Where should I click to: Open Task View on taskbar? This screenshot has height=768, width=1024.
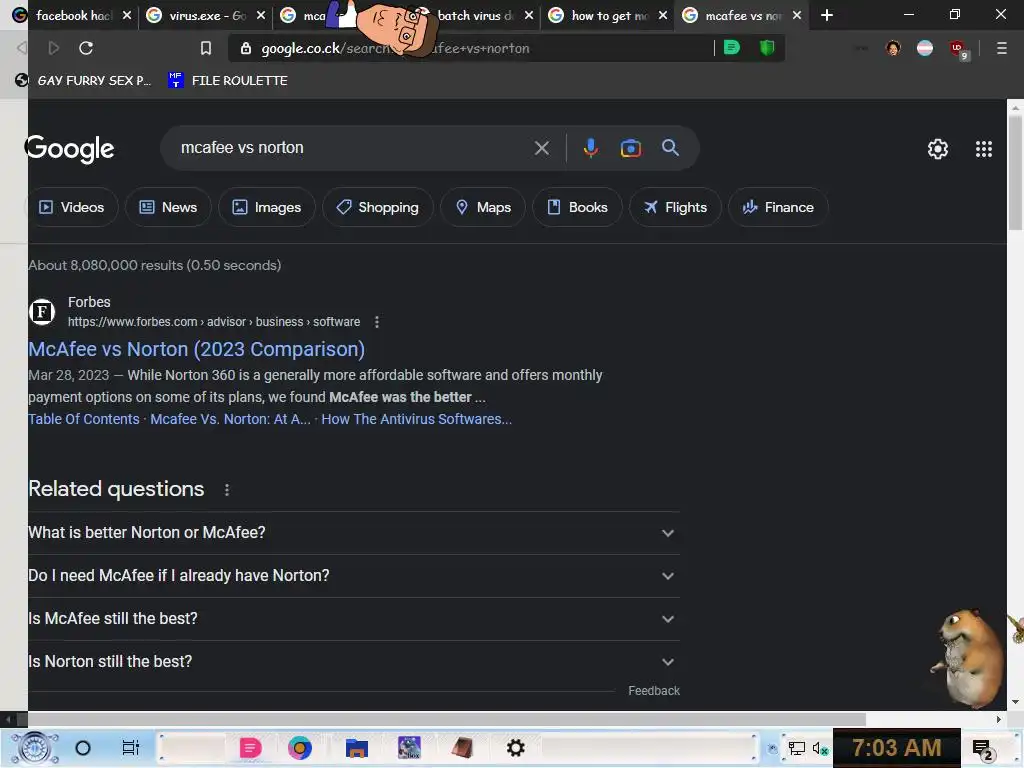pos(131,748)
